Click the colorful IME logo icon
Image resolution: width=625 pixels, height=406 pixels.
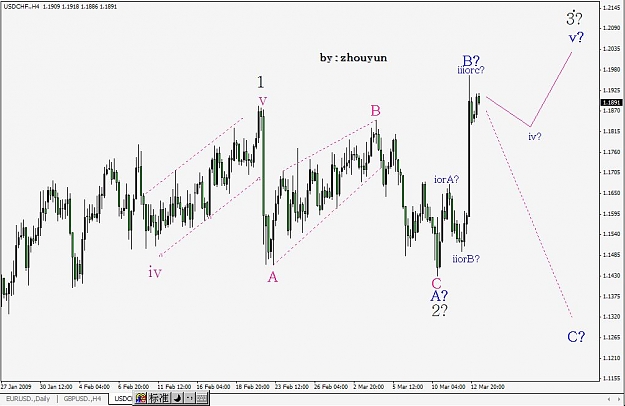coord(141,398)
